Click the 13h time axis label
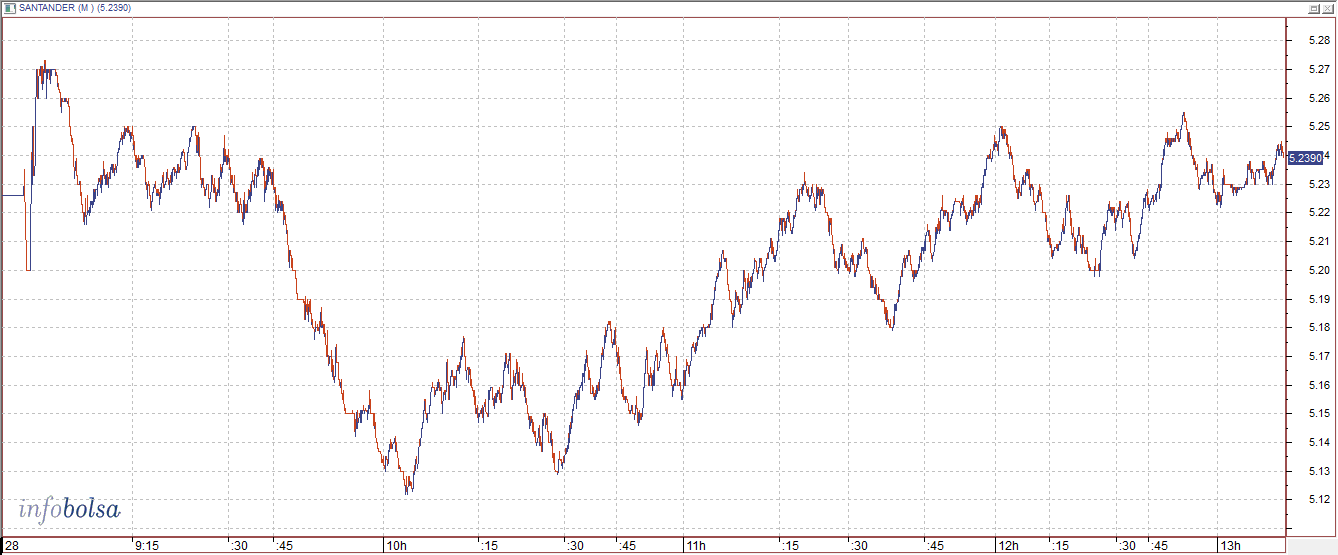Image resolution: width=1338 pixels, height=555 pixels. coord(1229,545)
